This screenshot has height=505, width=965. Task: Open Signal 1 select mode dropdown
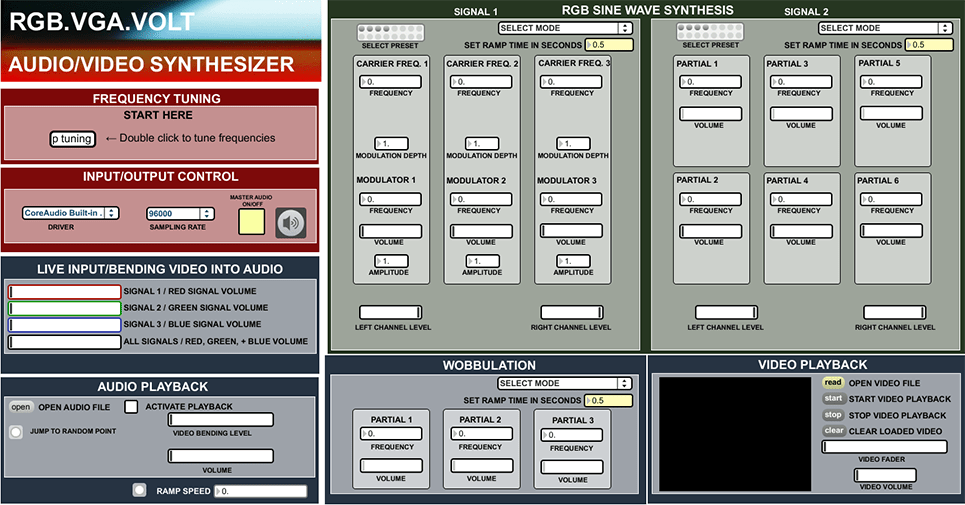[x=565, y=28]
